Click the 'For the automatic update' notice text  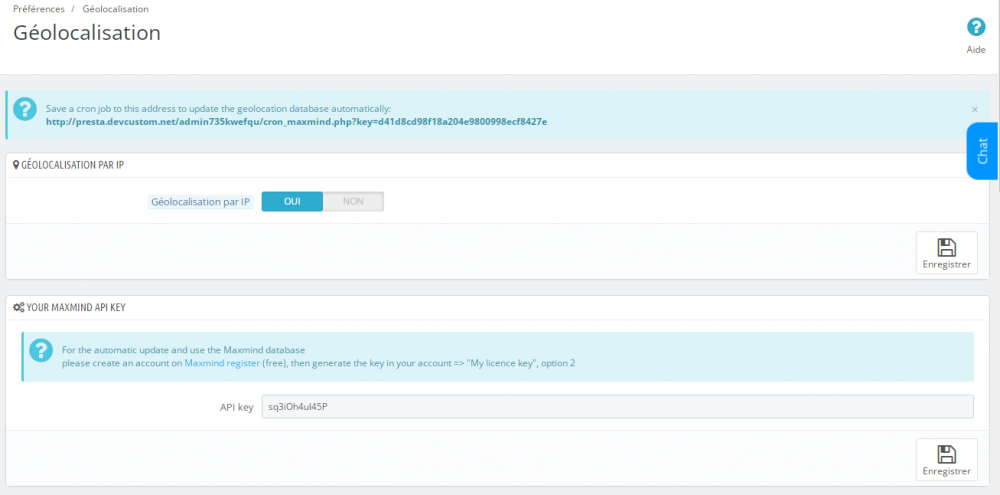coord(184,350)
